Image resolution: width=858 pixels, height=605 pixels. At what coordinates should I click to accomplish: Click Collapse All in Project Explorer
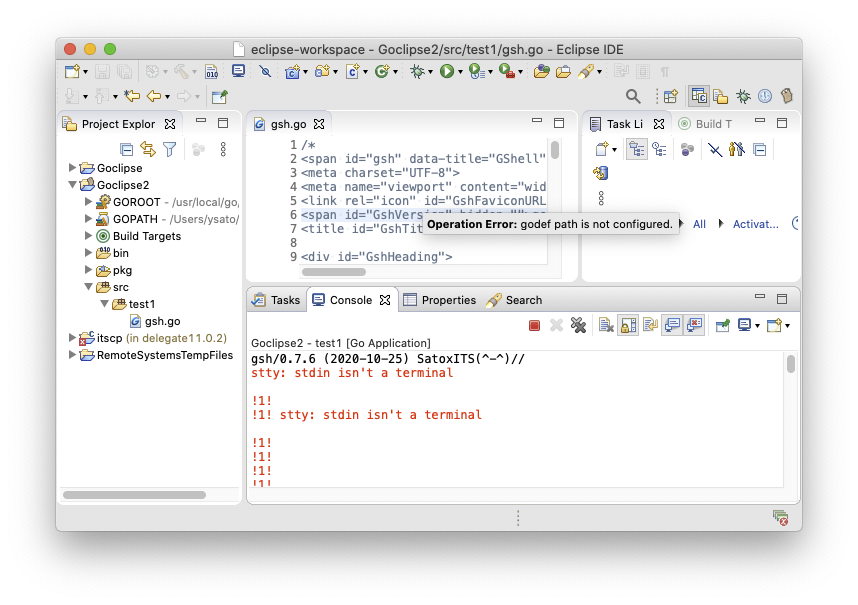126,149
